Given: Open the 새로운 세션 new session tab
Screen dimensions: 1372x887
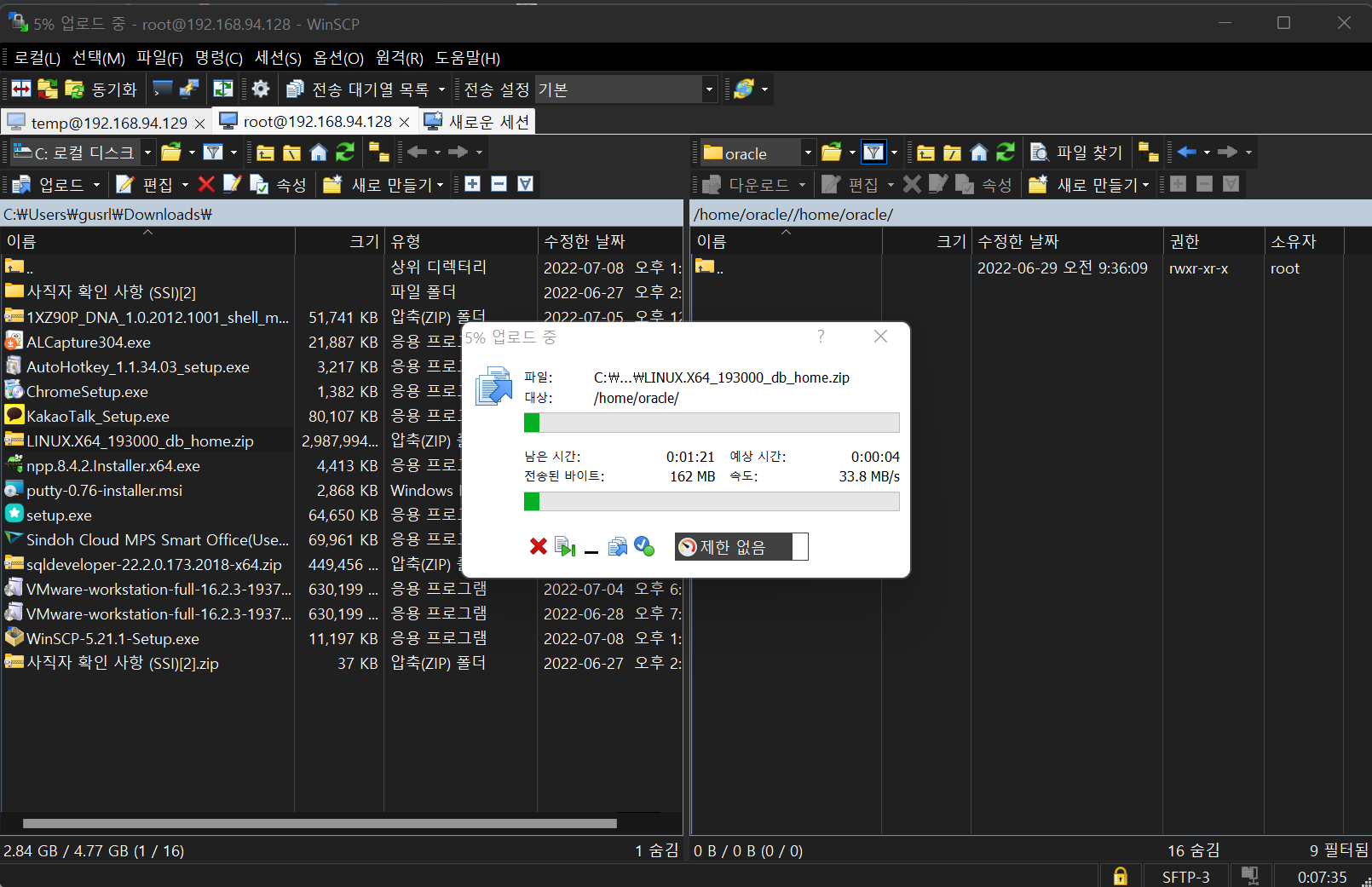Looking at the screenshot, I should [x=477, y=122].
